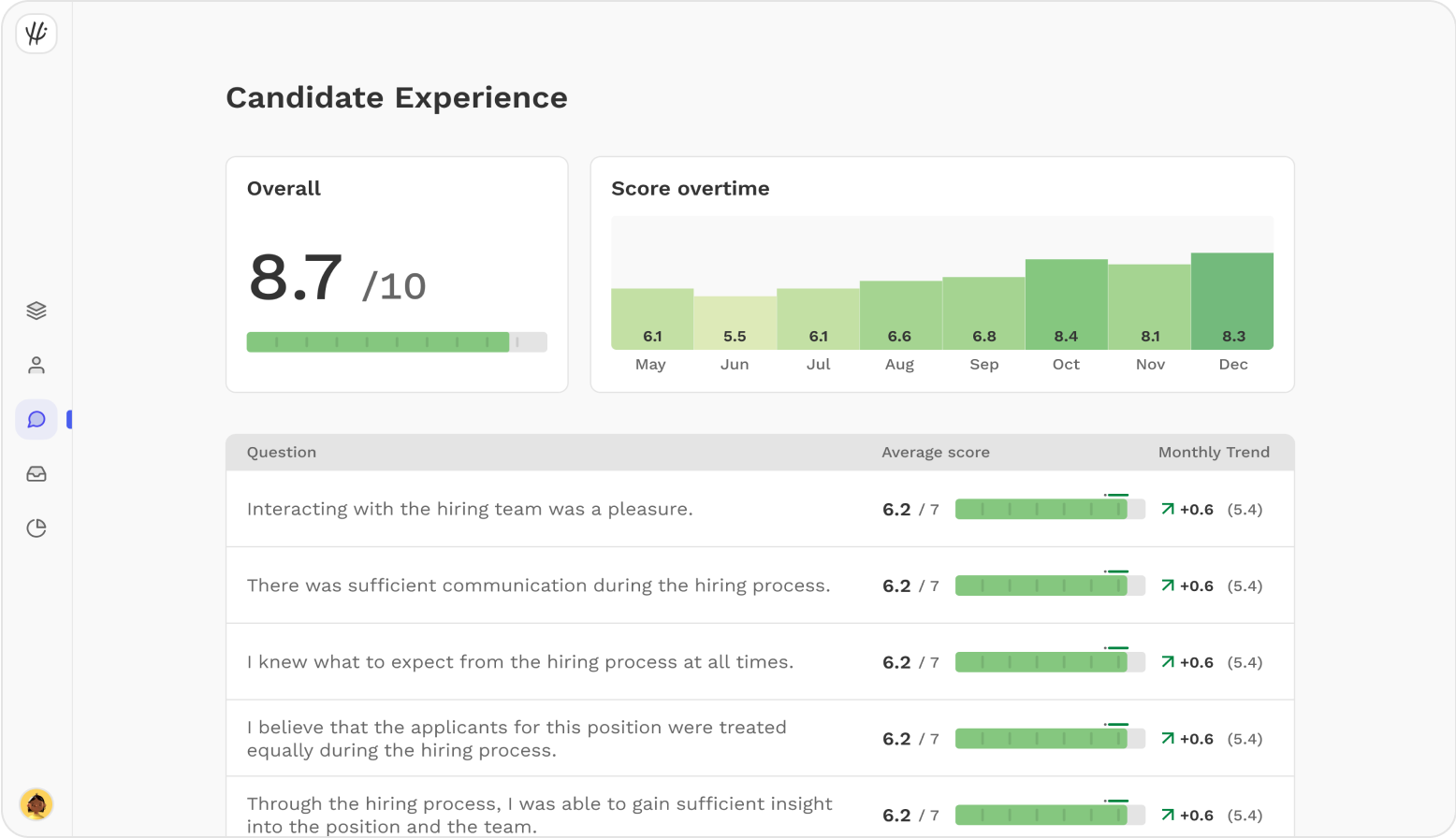Open the pie chart analytics icon
The width and height of the screenshot is (1456, 838).
[36, 528]
